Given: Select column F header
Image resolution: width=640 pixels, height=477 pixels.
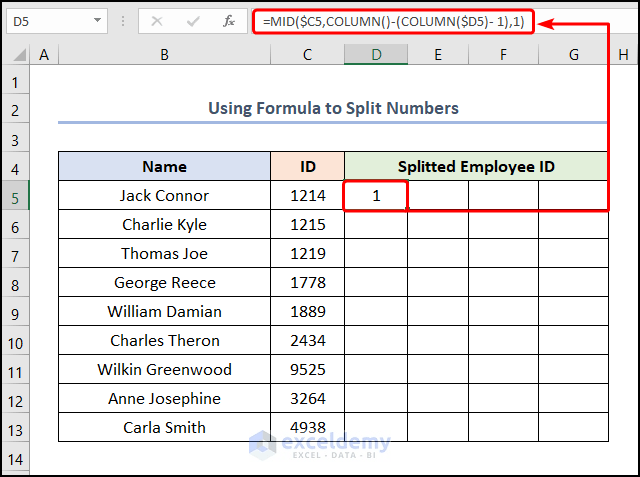Looking at the screenshot, I should 503,55.
